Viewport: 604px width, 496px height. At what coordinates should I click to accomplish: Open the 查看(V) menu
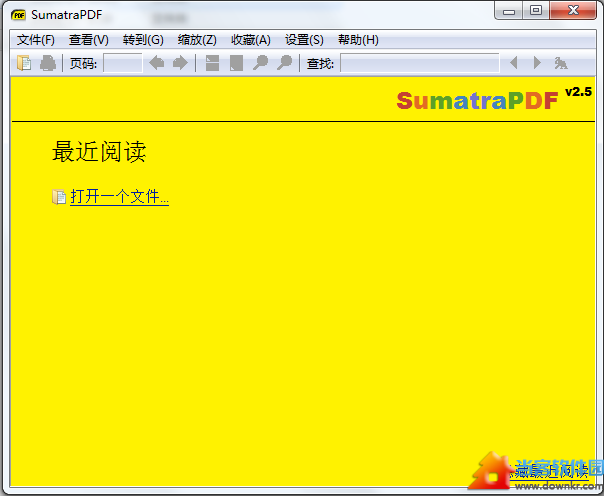(x=89, y=40)
